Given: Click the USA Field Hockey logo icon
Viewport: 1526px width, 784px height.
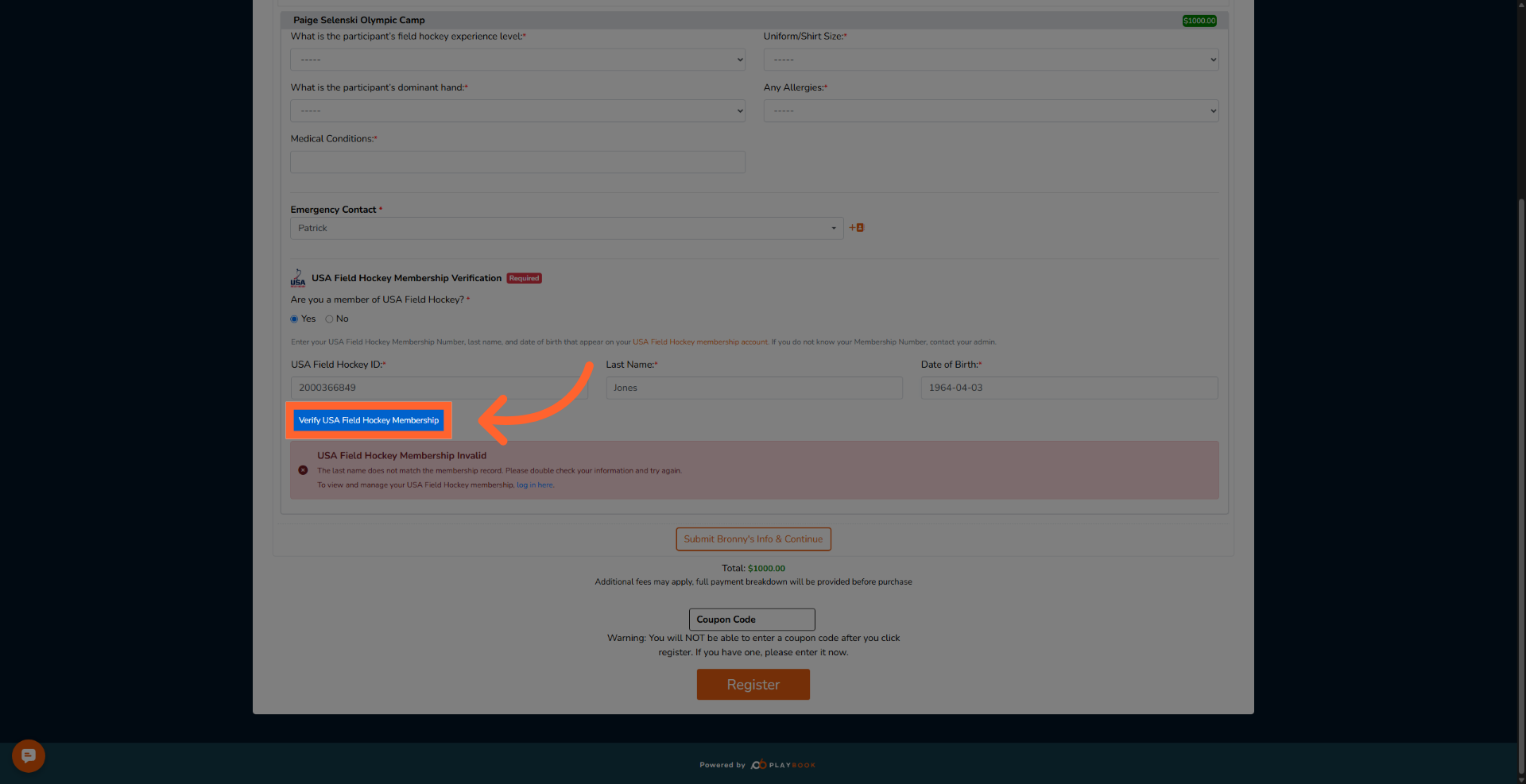Looking at the screenshot, I should point(298,277).
